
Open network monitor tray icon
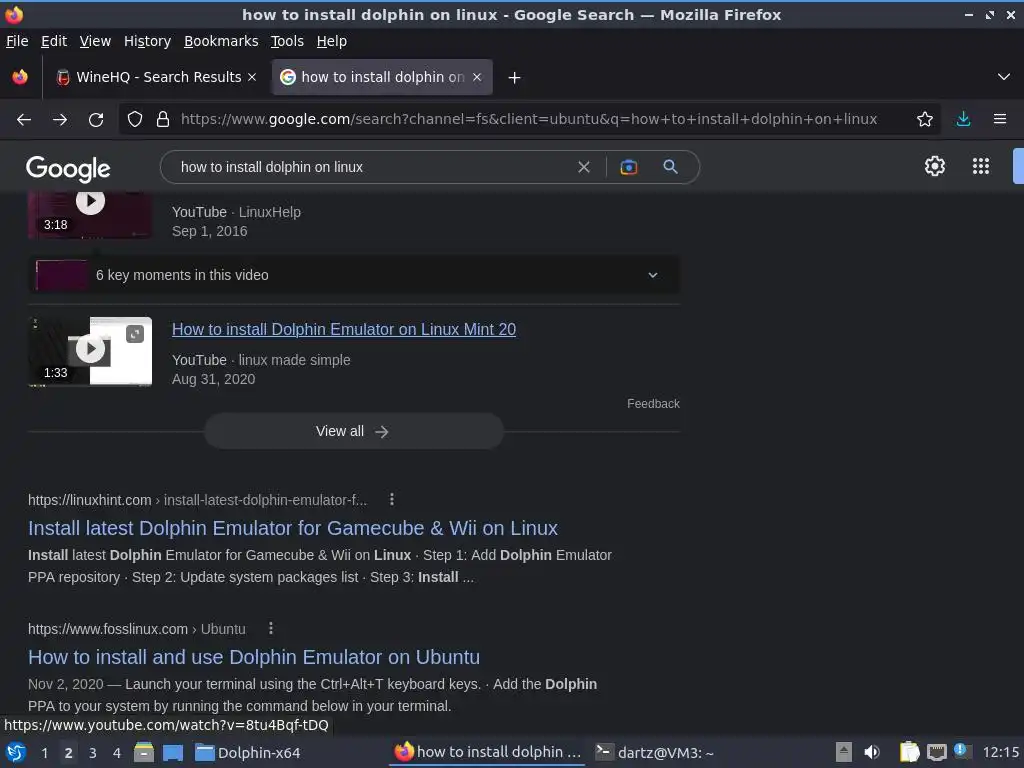(x=936, y=753)
